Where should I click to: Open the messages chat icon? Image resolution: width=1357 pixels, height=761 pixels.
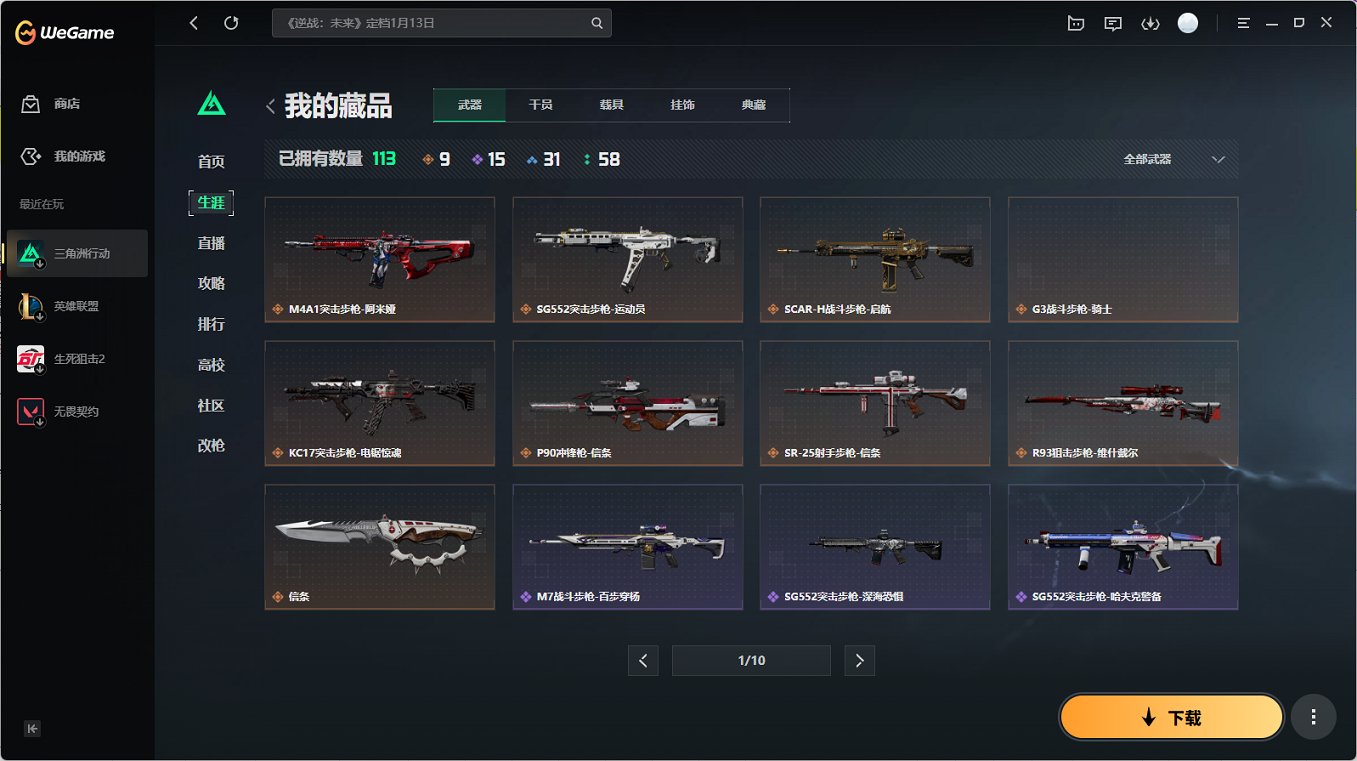(1113, 23)
